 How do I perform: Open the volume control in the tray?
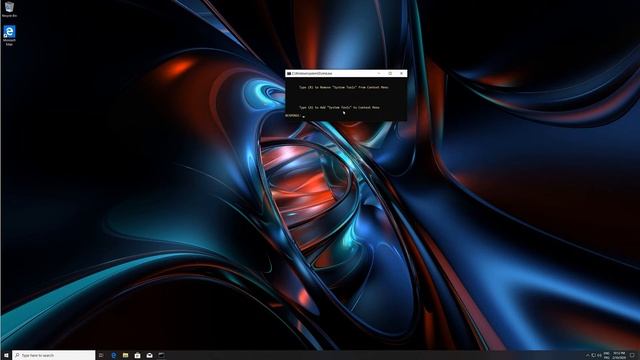pos(599,356)
